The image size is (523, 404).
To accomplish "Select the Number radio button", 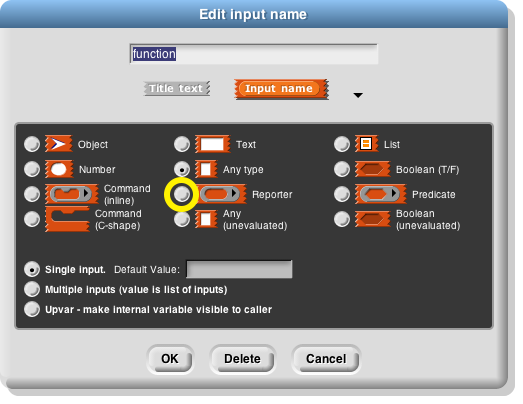I will click(x=32, y=169).
